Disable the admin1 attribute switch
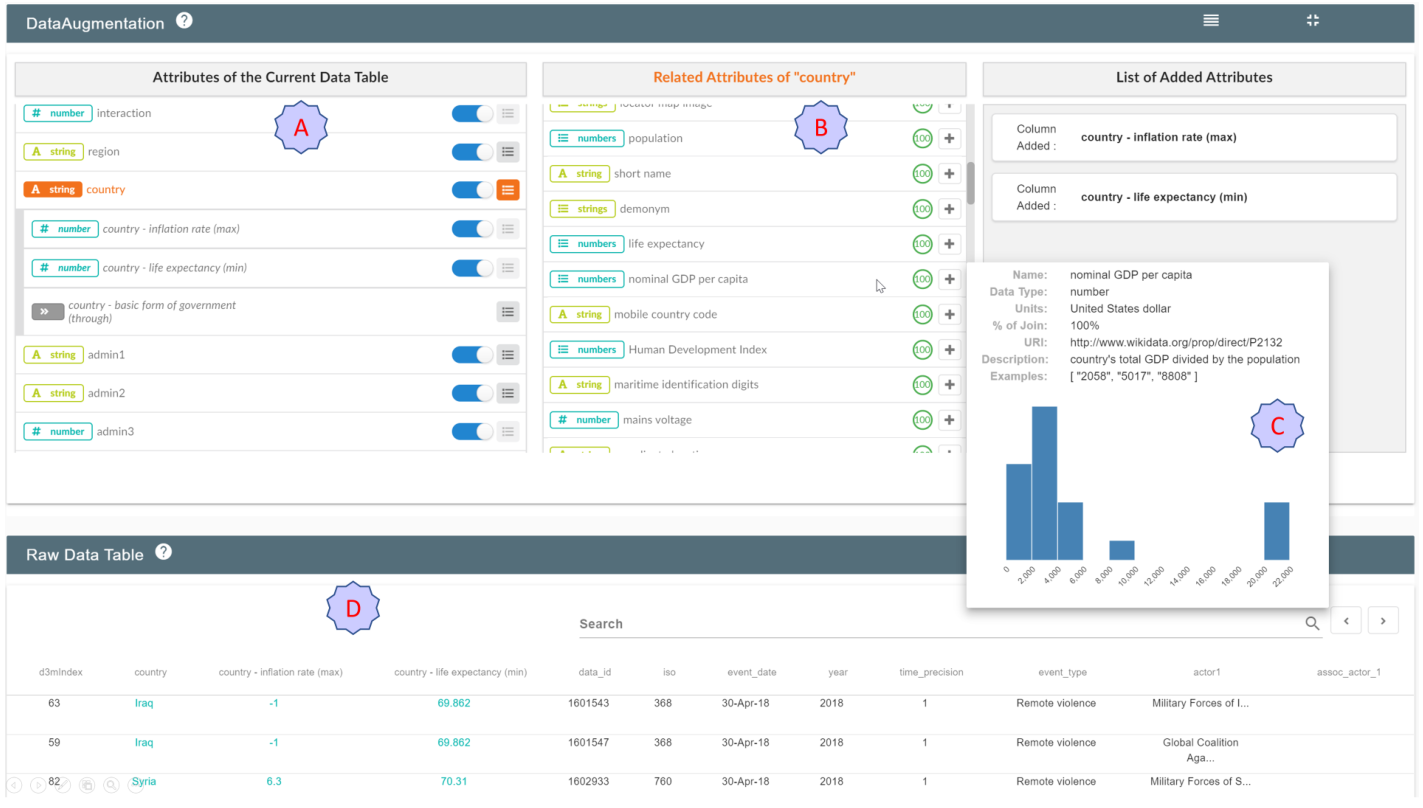The image size is (1423, 808). [472, 355]
